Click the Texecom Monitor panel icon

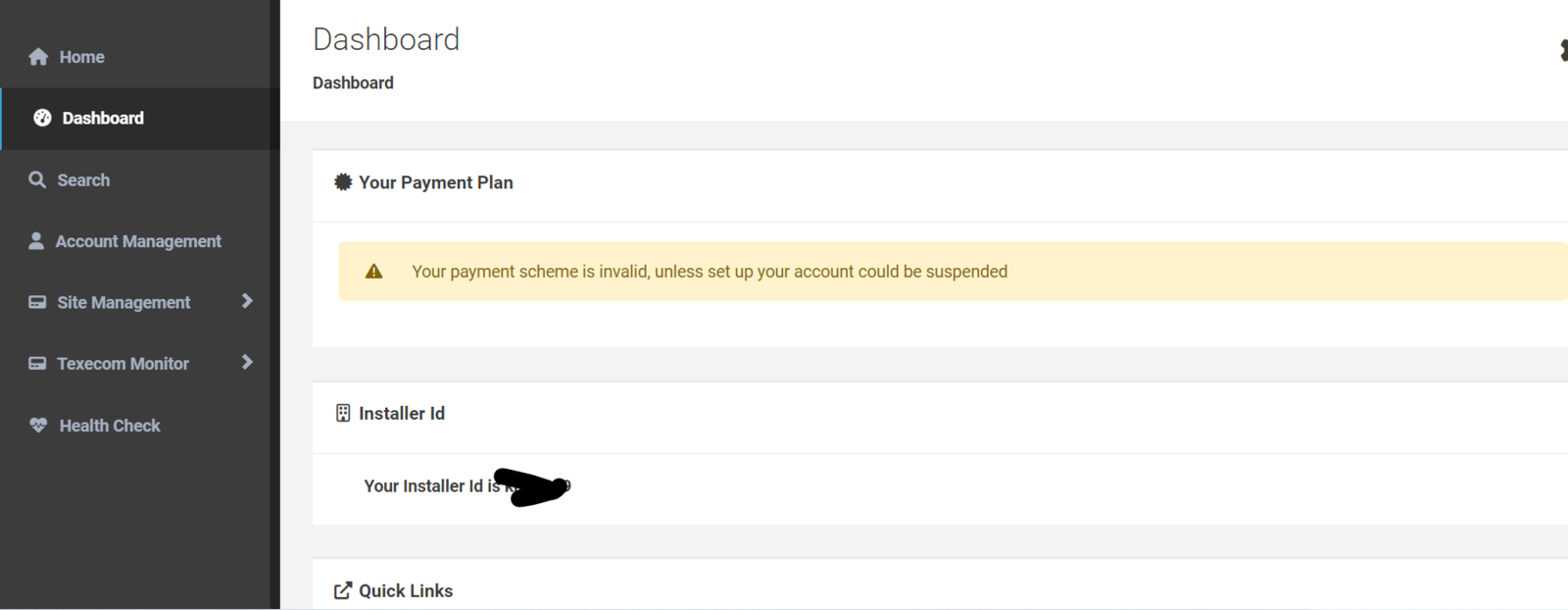[37, 363]
